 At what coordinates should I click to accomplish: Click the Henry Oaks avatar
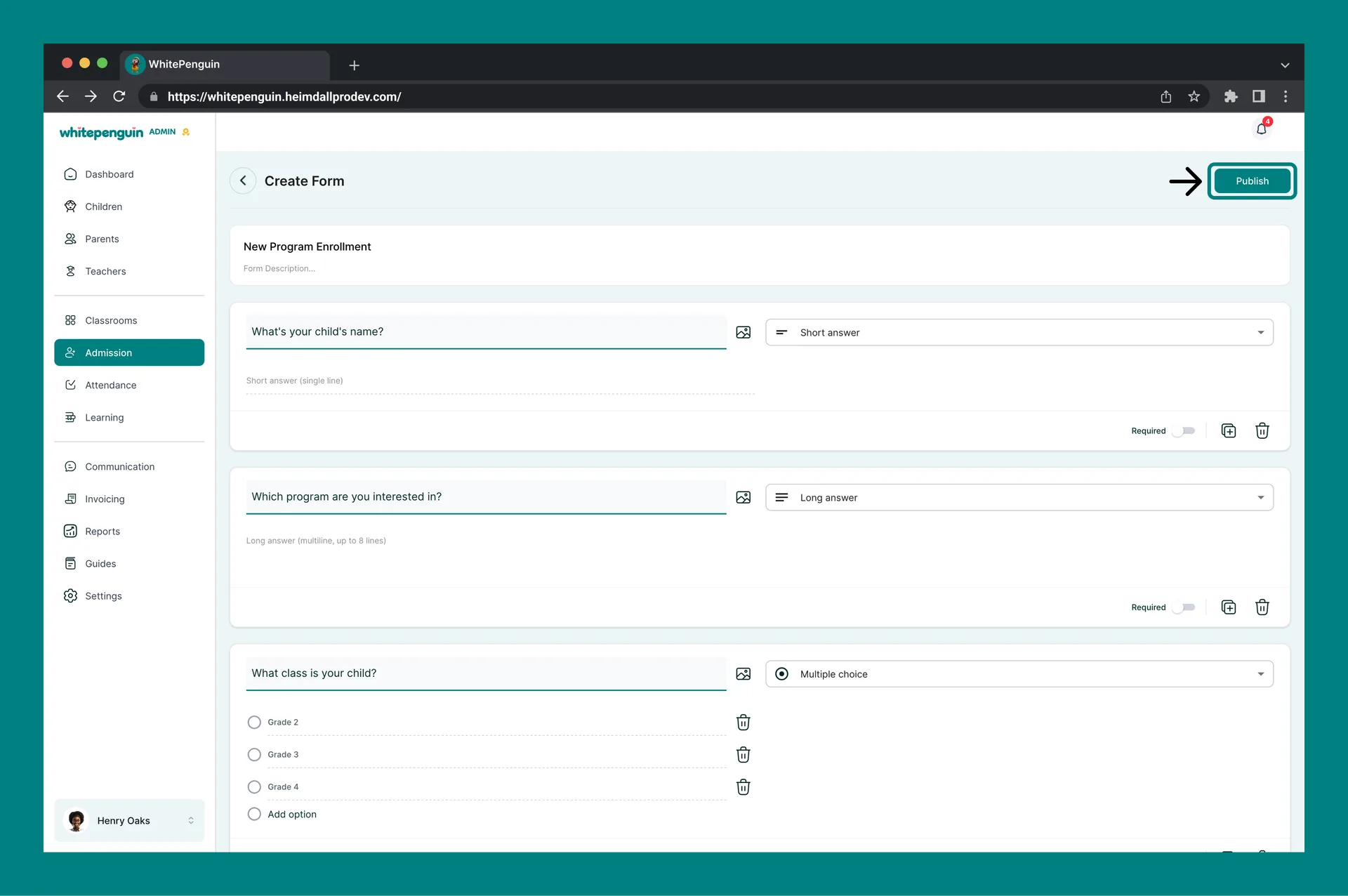point(77,820)
